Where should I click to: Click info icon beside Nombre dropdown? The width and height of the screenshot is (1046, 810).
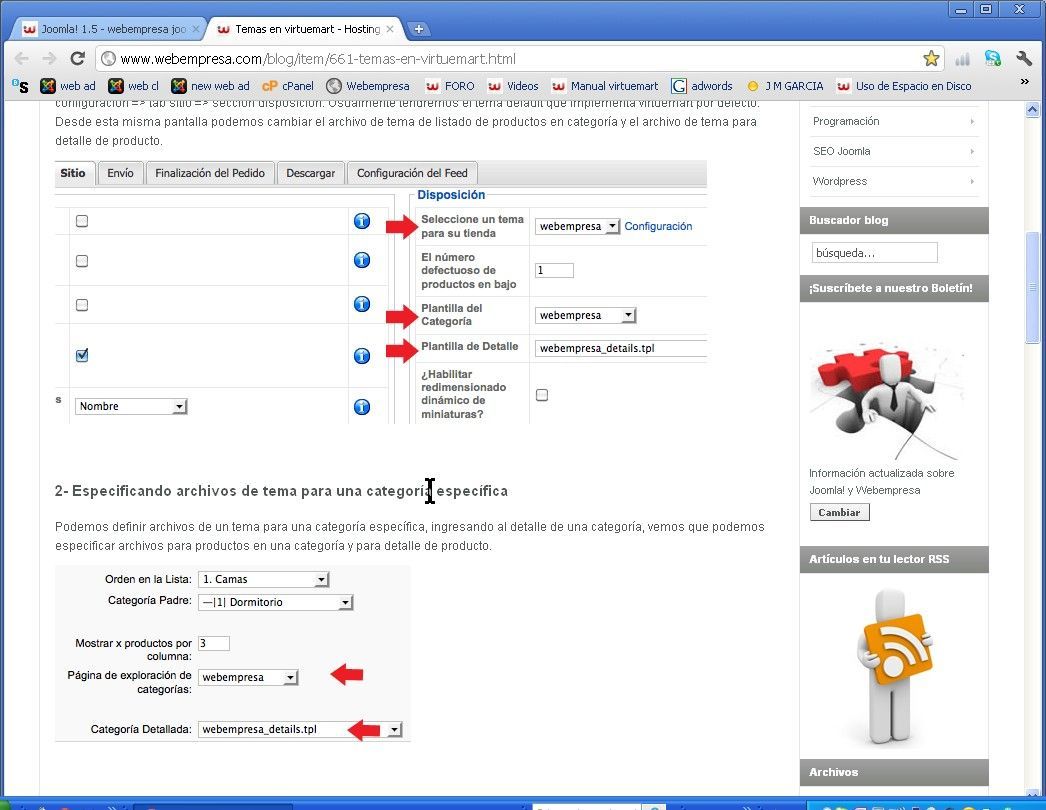click(x=362, y=406)
